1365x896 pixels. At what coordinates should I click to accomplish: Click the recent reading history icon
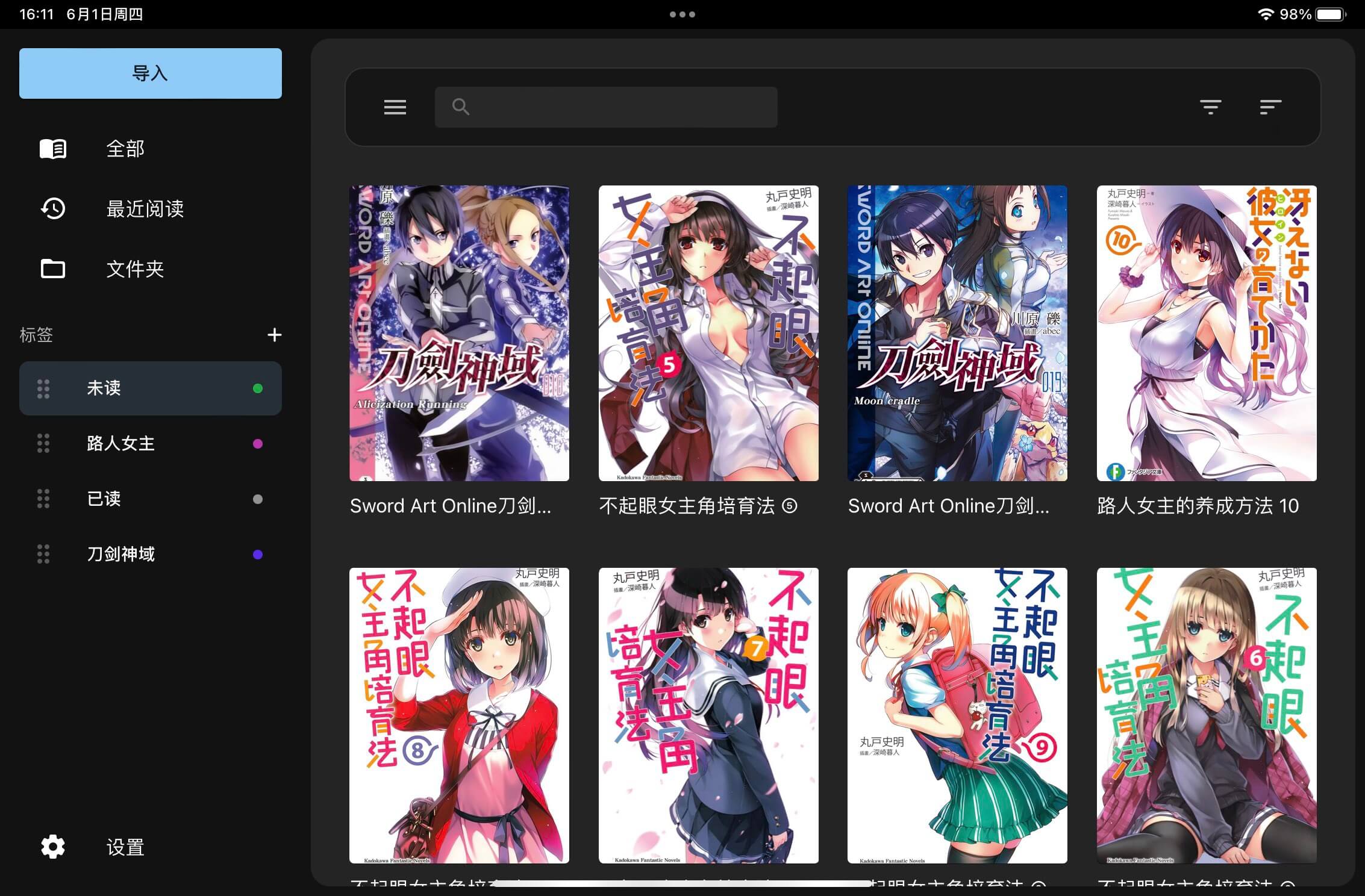point(53,208)
